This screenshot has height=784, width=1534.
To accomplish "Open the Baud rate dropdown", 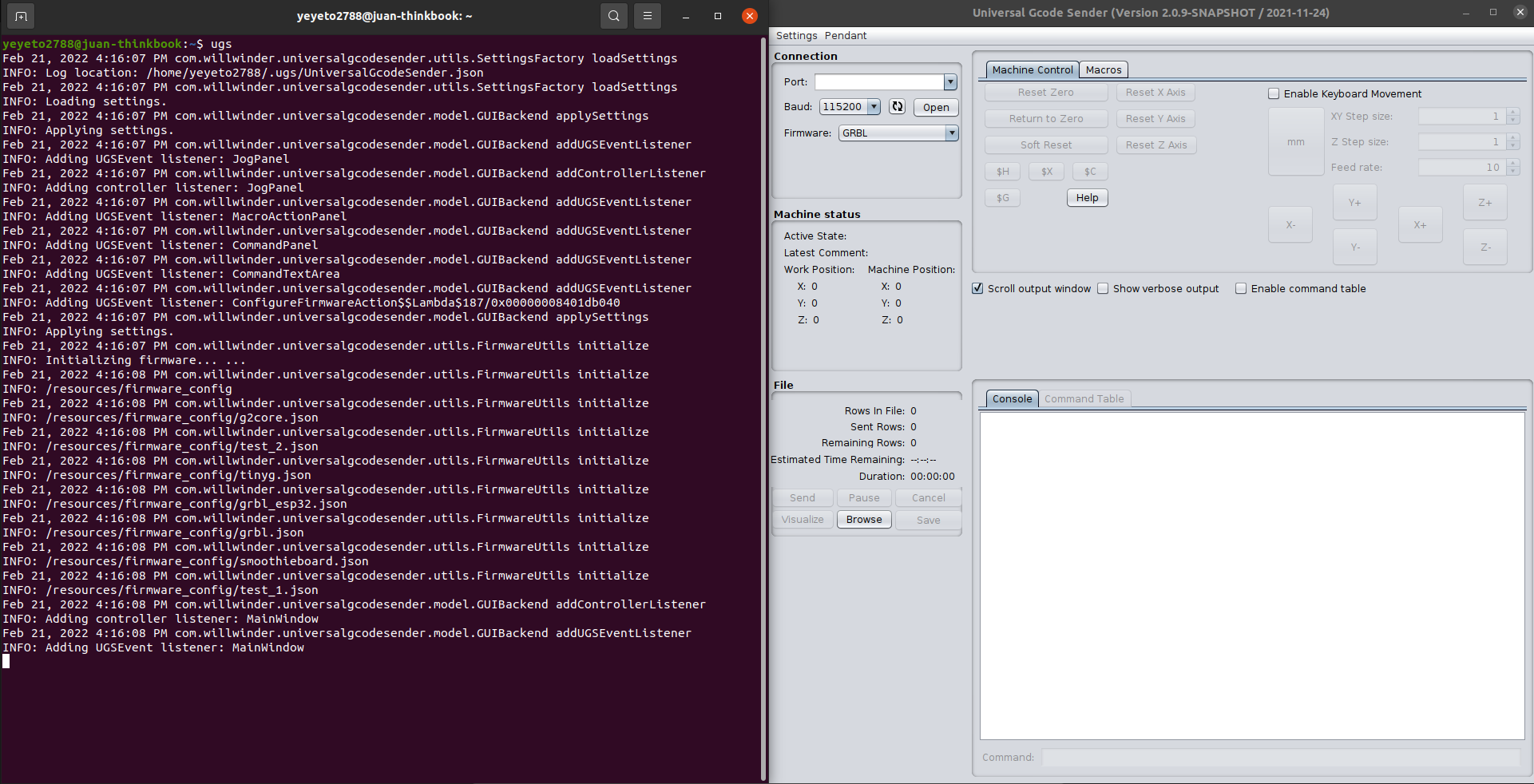I will coord(874,107).
